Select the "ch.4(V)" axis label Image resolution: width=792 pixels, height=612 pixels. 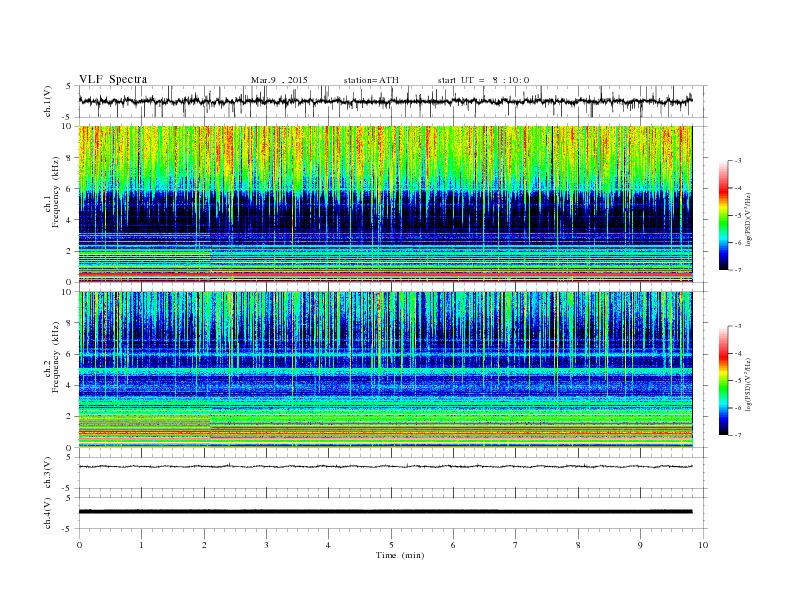(48, 513)
